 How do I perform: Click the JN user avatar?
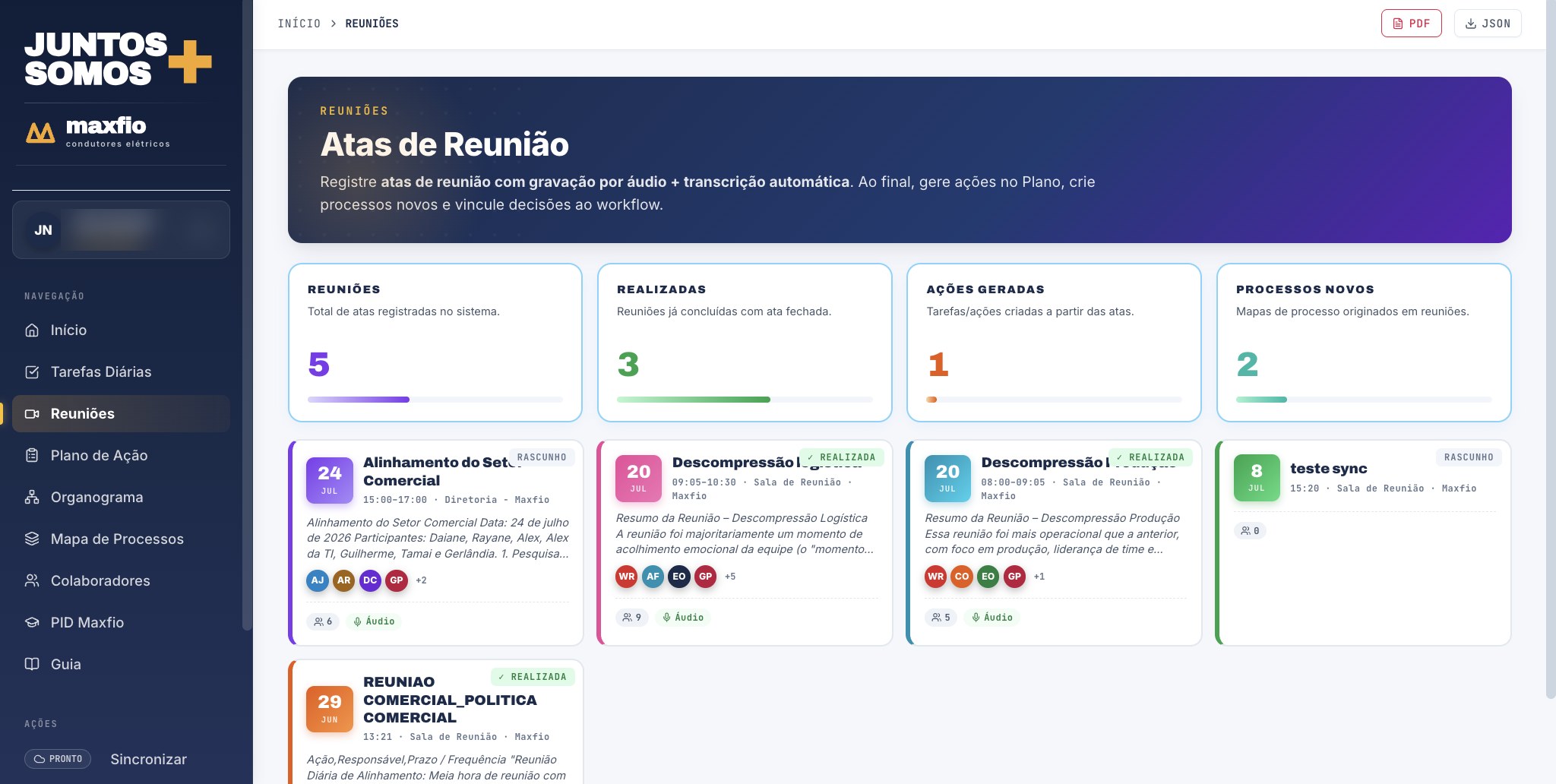43,230
